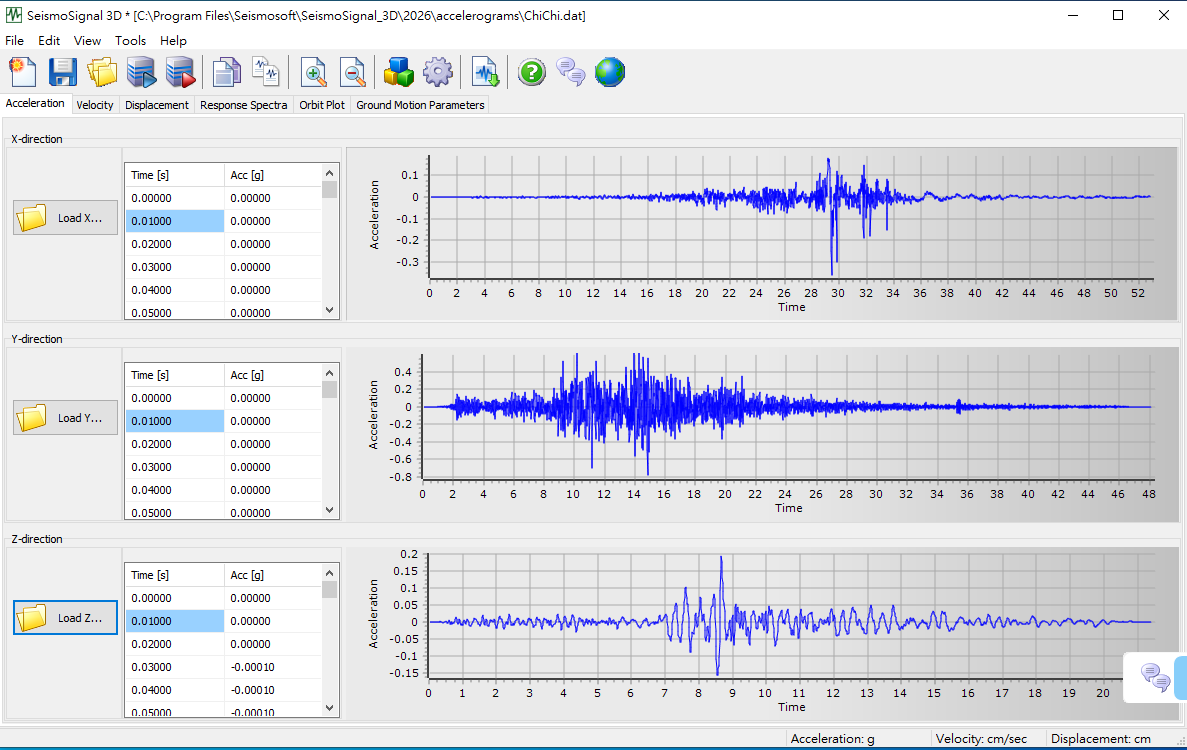Click the Load X... button
Screen dimensions: 1187x750
[x=65, y=218]
